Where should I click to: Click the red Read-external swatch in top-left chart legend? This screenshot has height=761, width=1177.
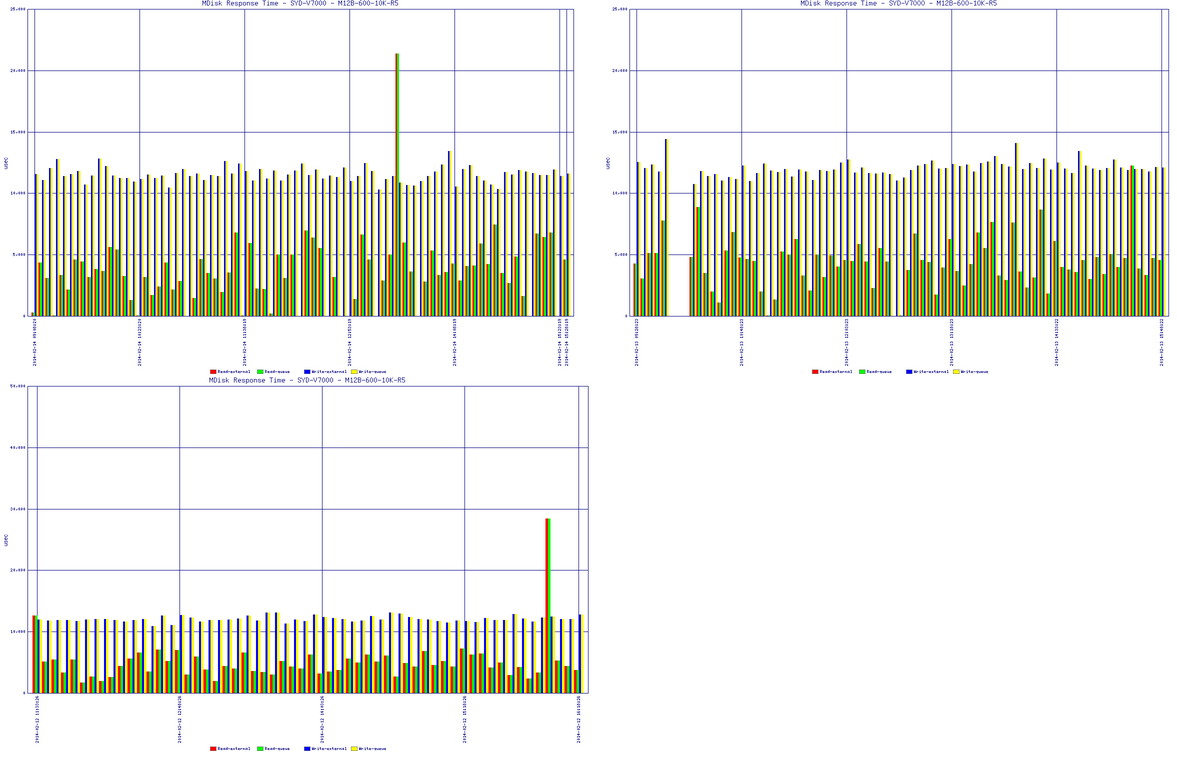click(x=213, y=372)
